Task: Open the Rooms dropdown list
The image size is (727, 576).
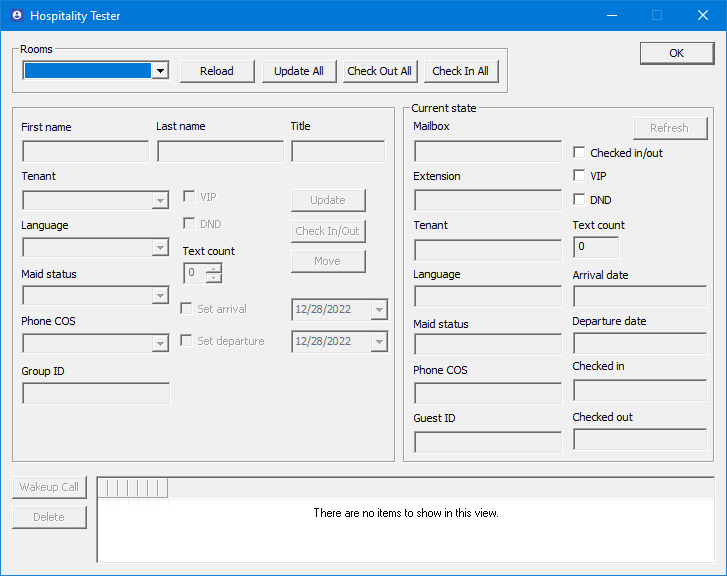Action: coord(159,71)
